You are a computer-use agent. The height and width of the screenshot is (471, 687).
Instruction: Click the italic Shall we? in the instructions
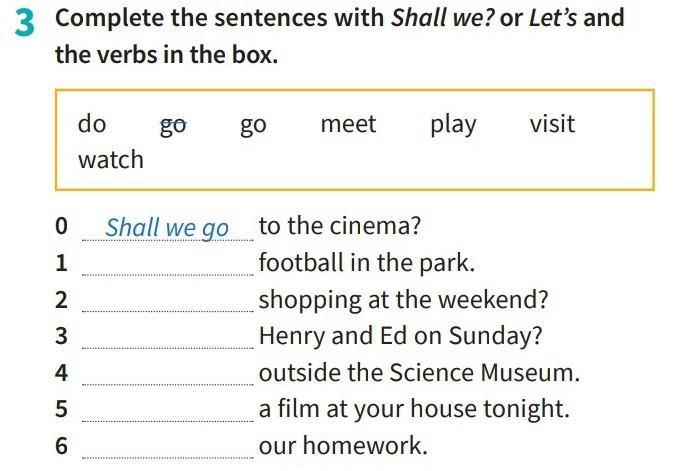tap(443, 18)
